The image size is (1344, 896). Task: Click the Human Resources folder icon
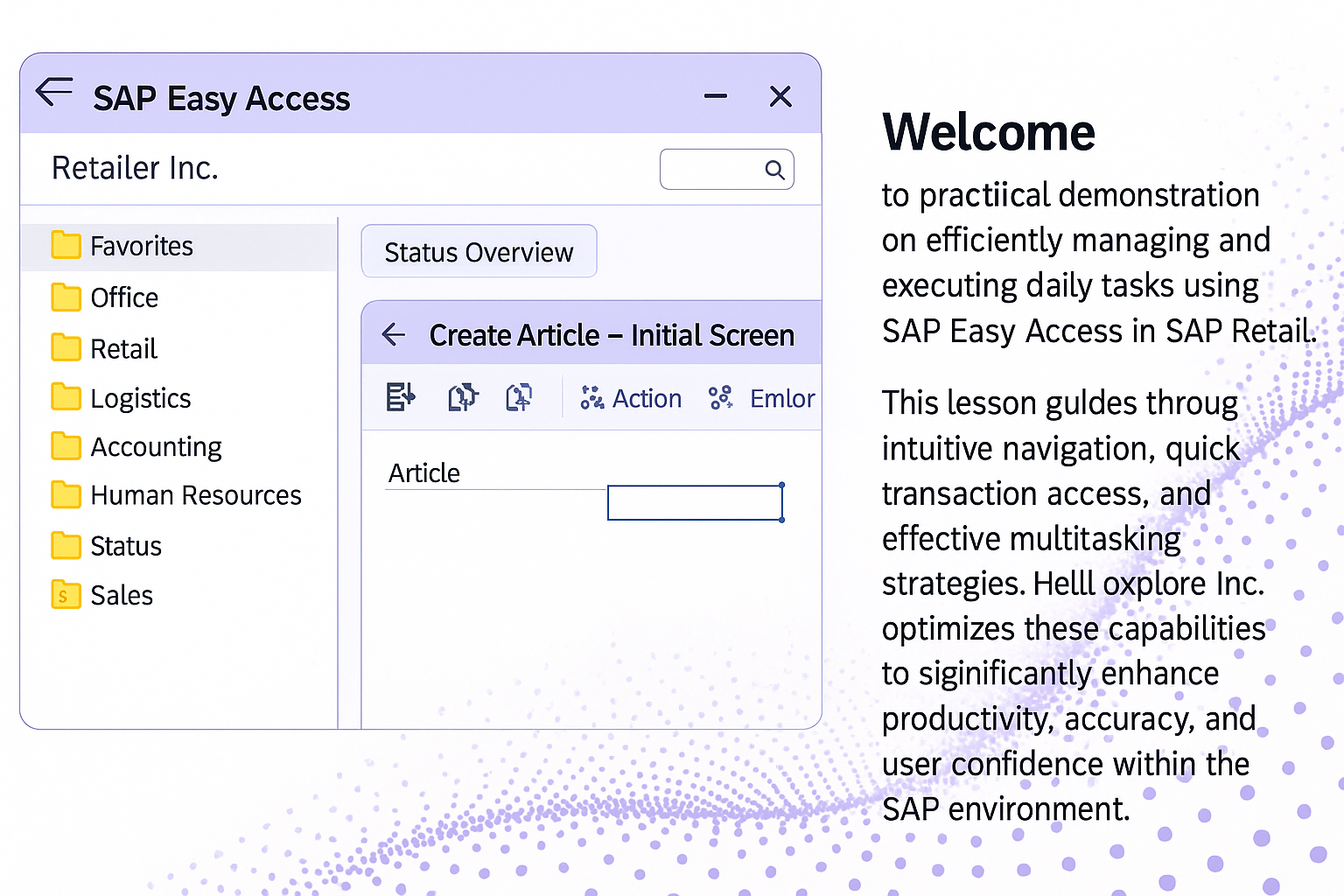66,493
